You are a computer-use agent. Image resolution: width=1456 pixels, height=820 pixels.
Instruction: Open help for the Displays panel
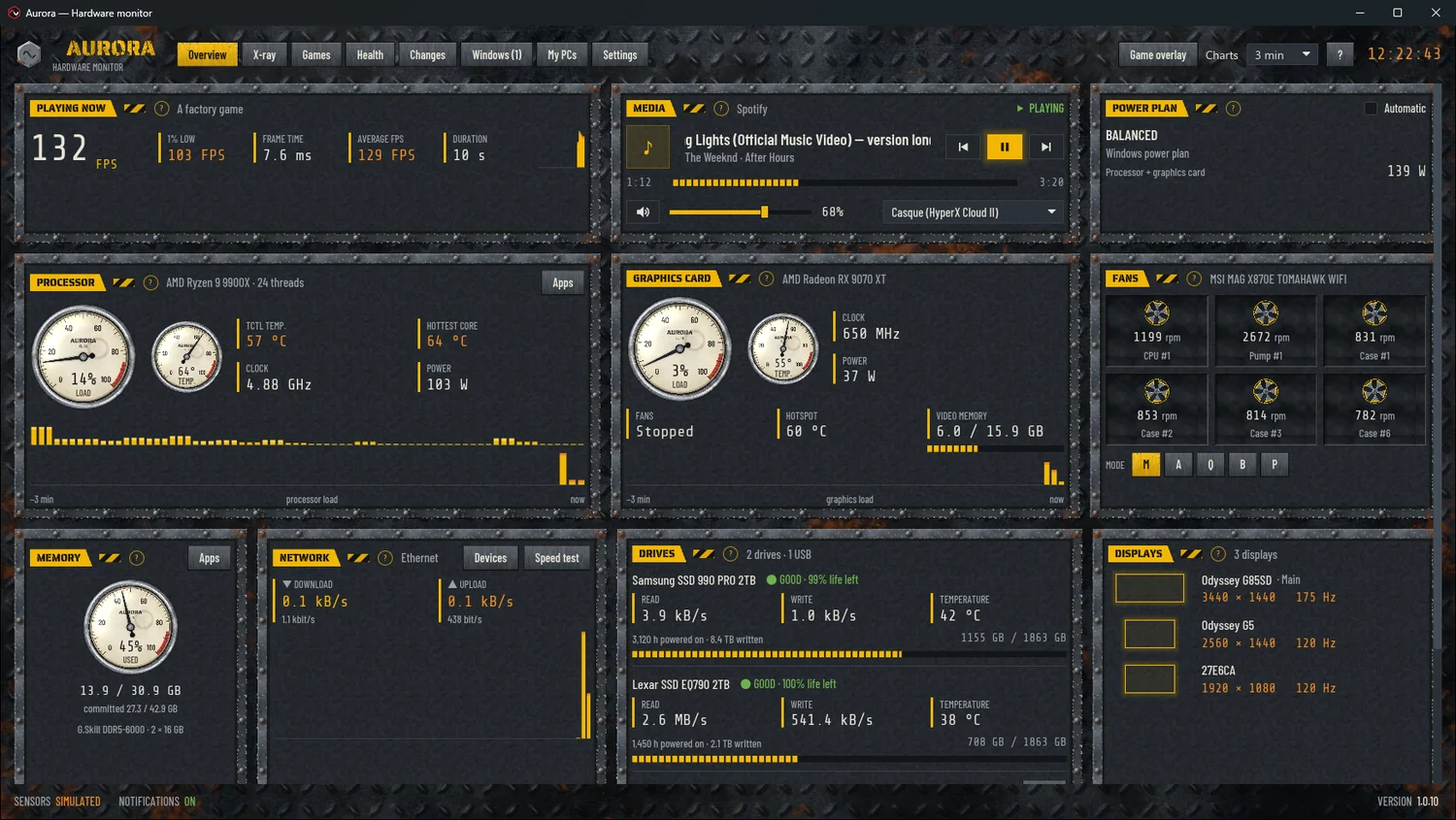tap(1218, 554)
